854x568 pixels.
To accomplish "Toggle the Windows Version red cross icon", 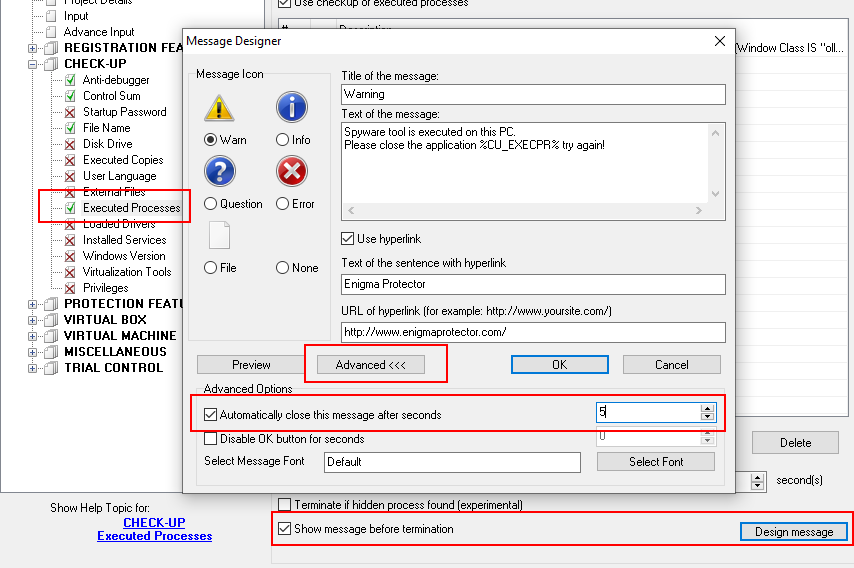I will click(x=70, y=256).
